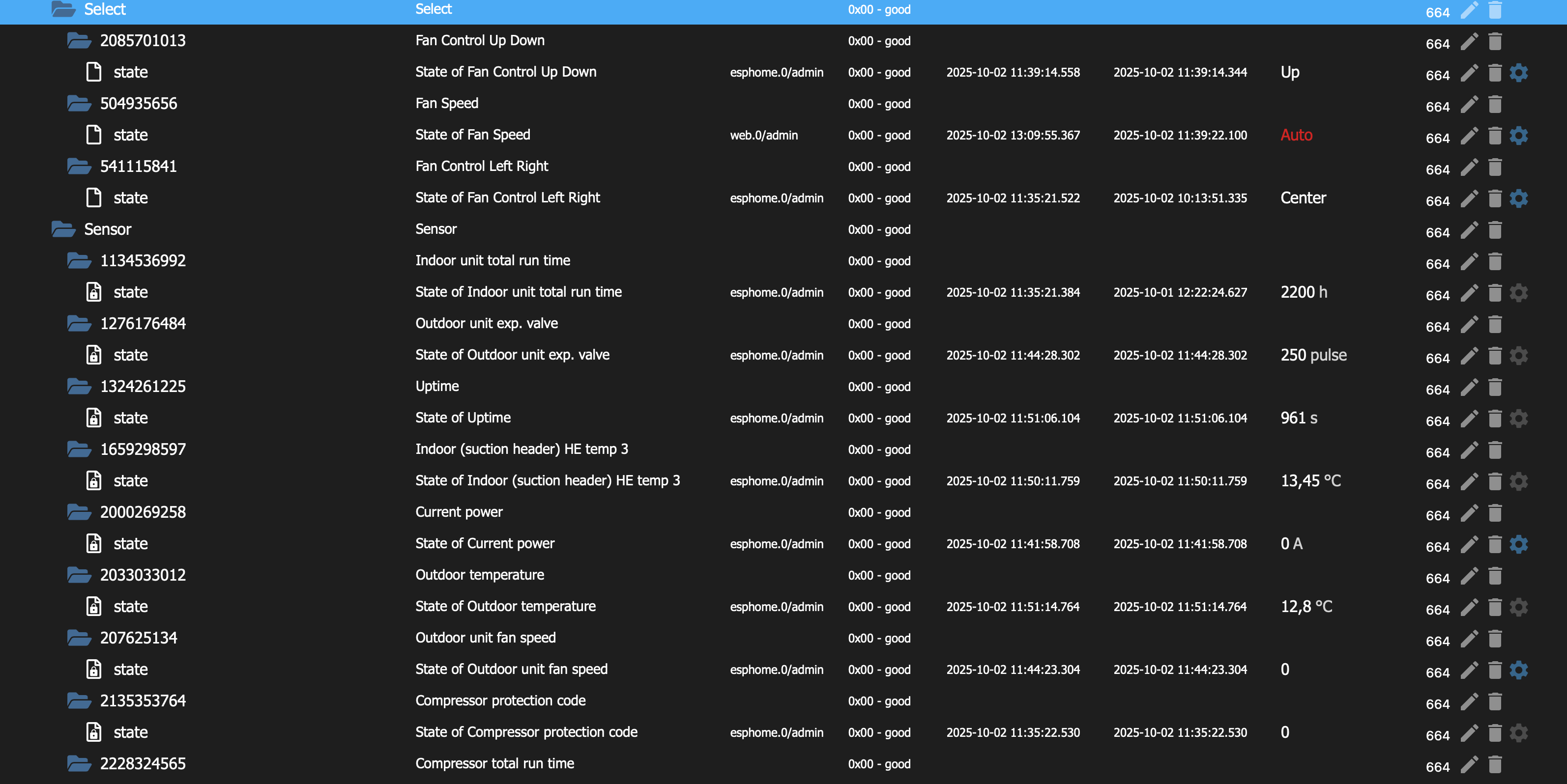Viewport: 1567px width, 784px height.
Task: Click edit pencil for State of Fan Speed
Action: [x=1469, y=136]
